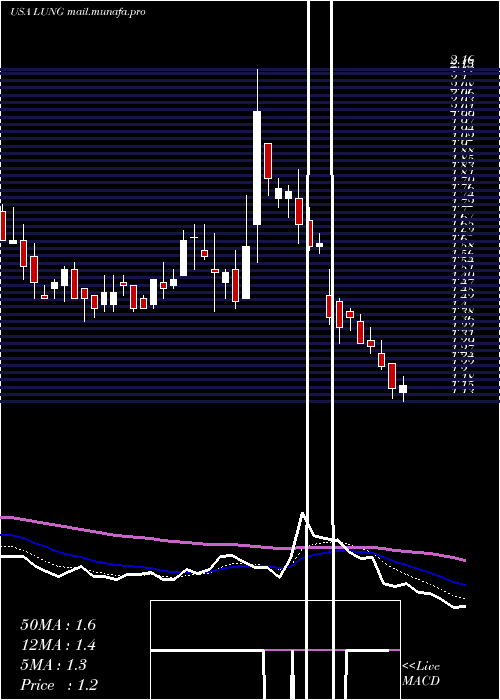Click the 'USA LUNG mail.munafa.pro' chart title
This screenshot has height=700, width=500.
coord(78,12)
